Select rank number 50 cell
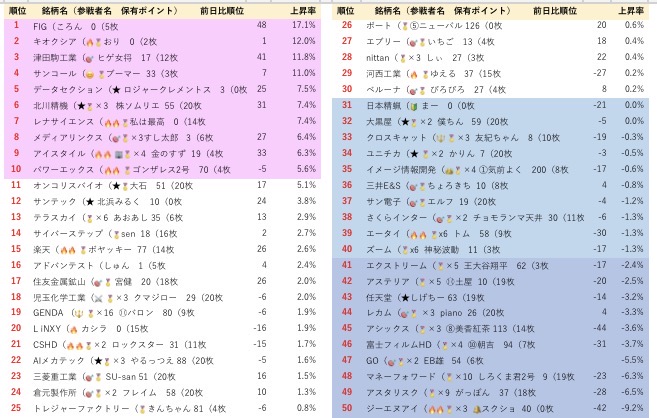 pyautogui.click(x=347, y=408)
